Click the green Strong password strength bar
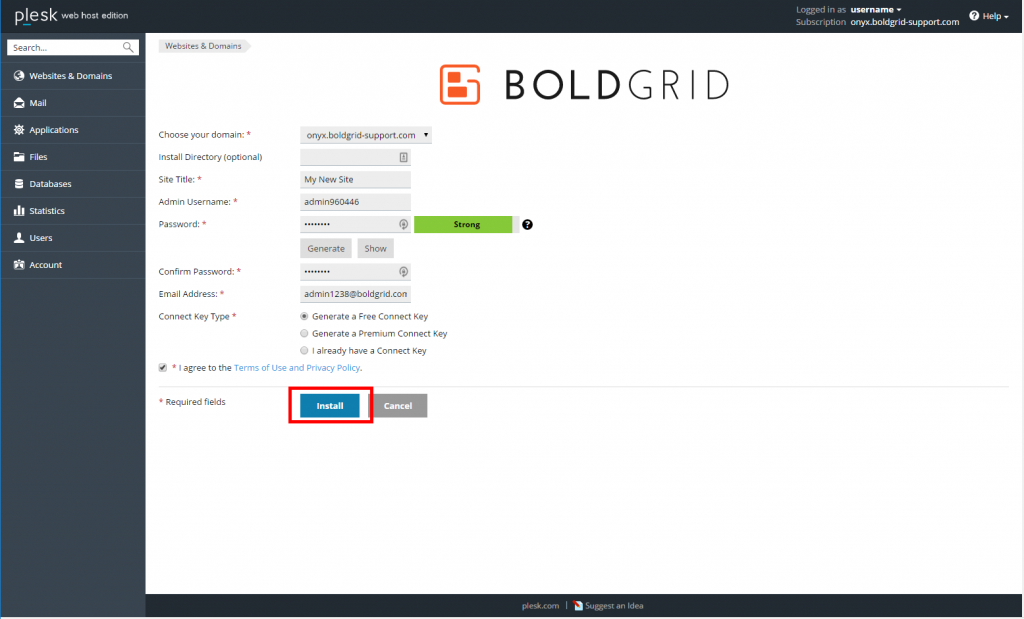 point(463,225)
